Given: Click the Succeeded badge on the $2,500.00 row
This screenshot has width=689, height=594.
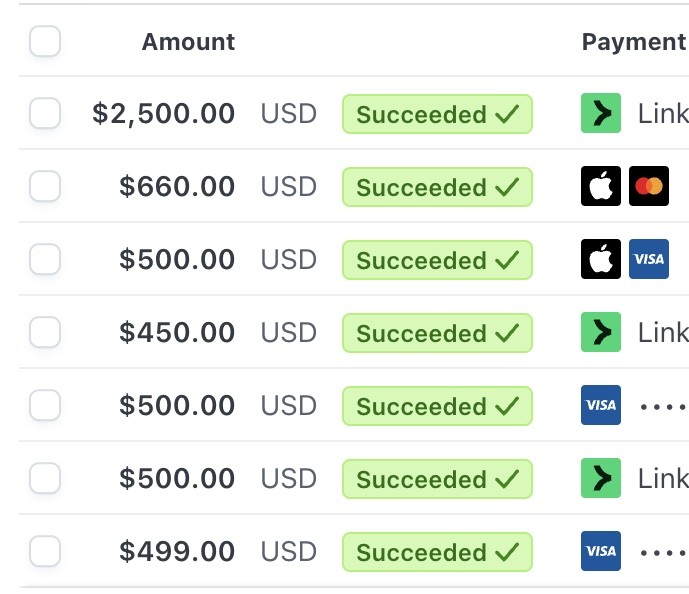Looking at the screenshot, I should [437, 114].
